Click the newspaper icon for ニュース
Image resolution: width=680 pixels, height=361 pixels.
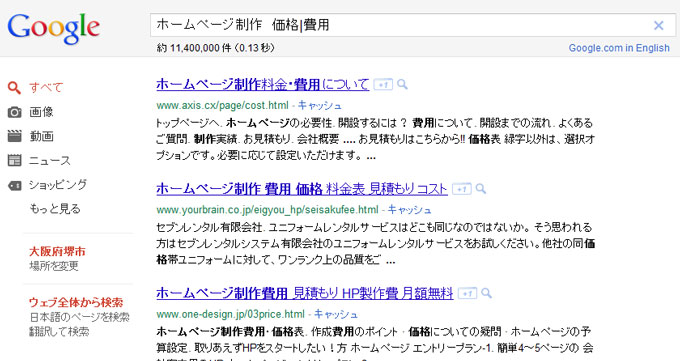[x=14, y=161]
